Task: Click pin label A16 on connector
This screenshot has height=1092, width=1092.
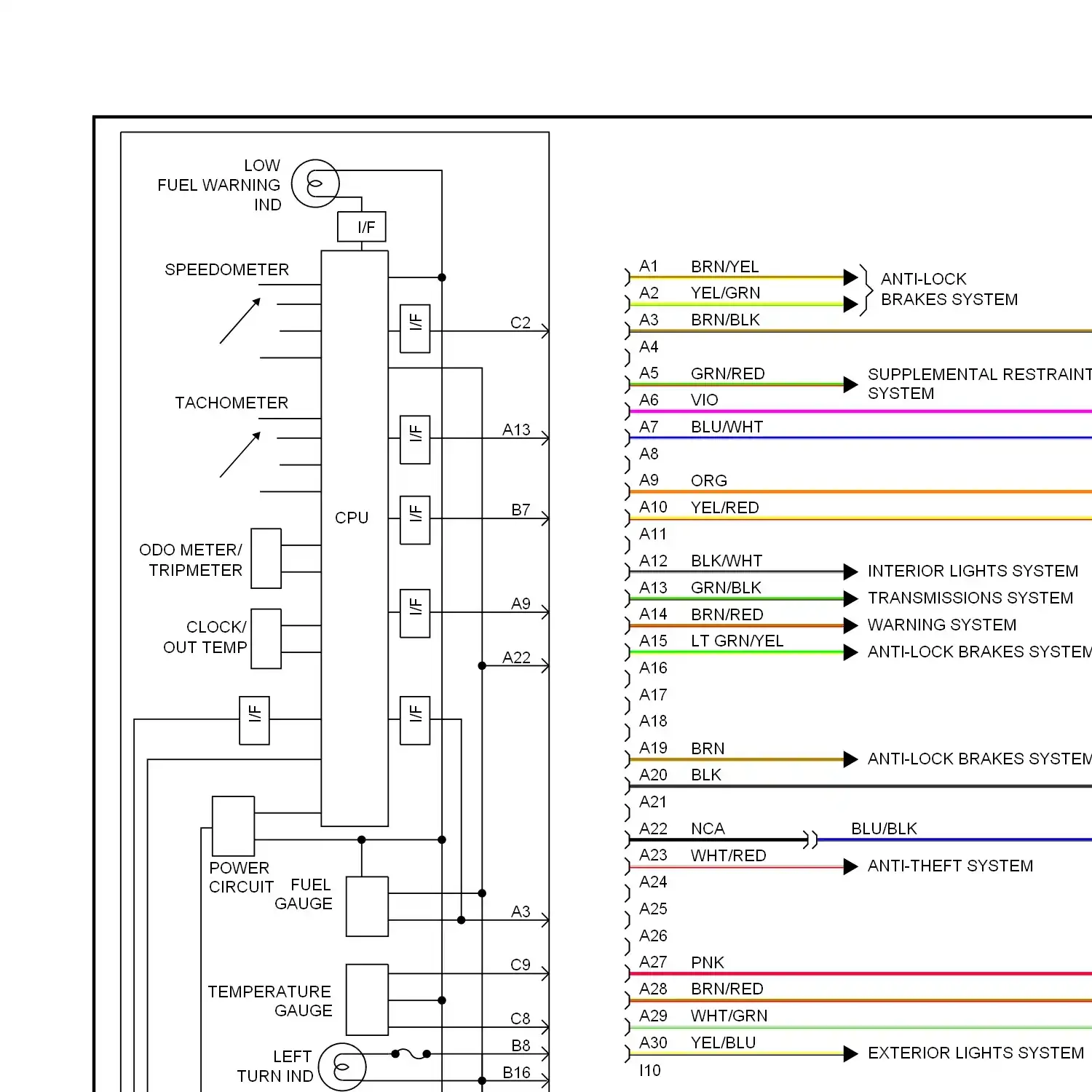Action: coord(653,668)
